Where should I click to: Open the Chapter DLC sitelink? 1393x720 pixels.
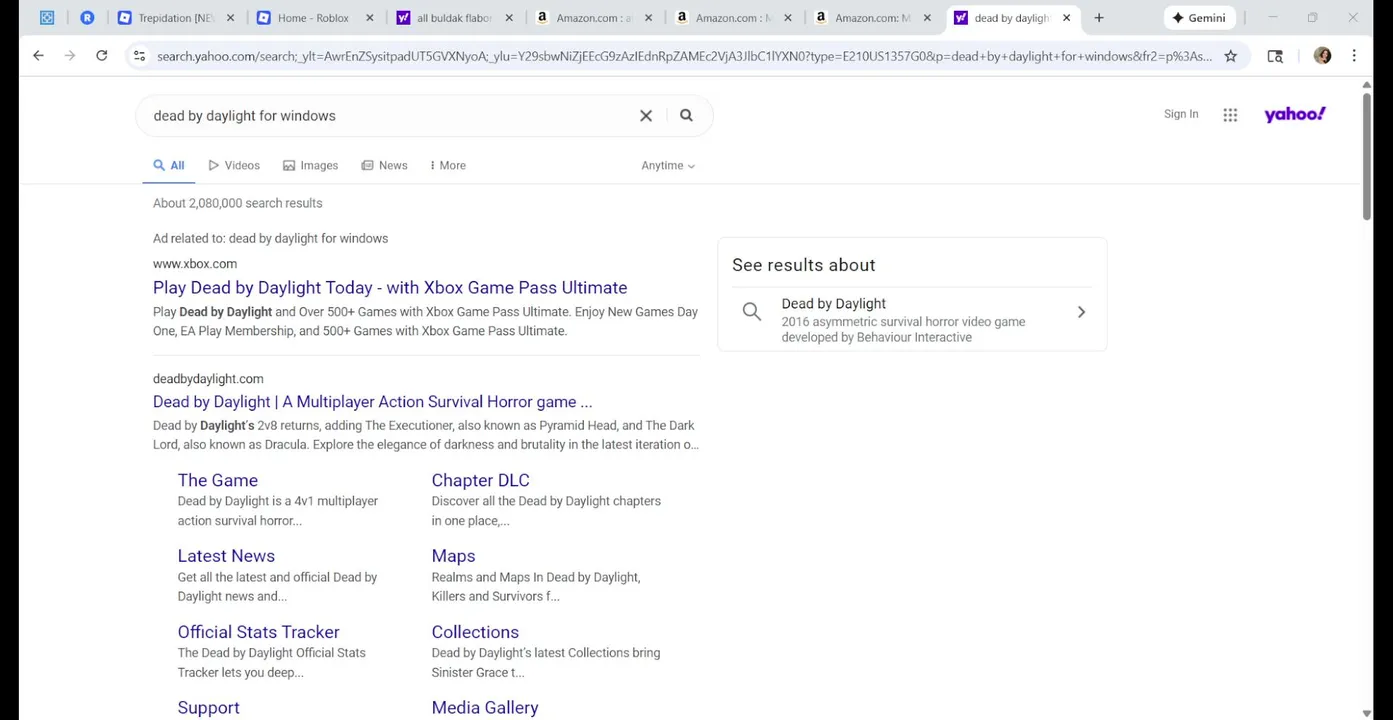[480, 481]
